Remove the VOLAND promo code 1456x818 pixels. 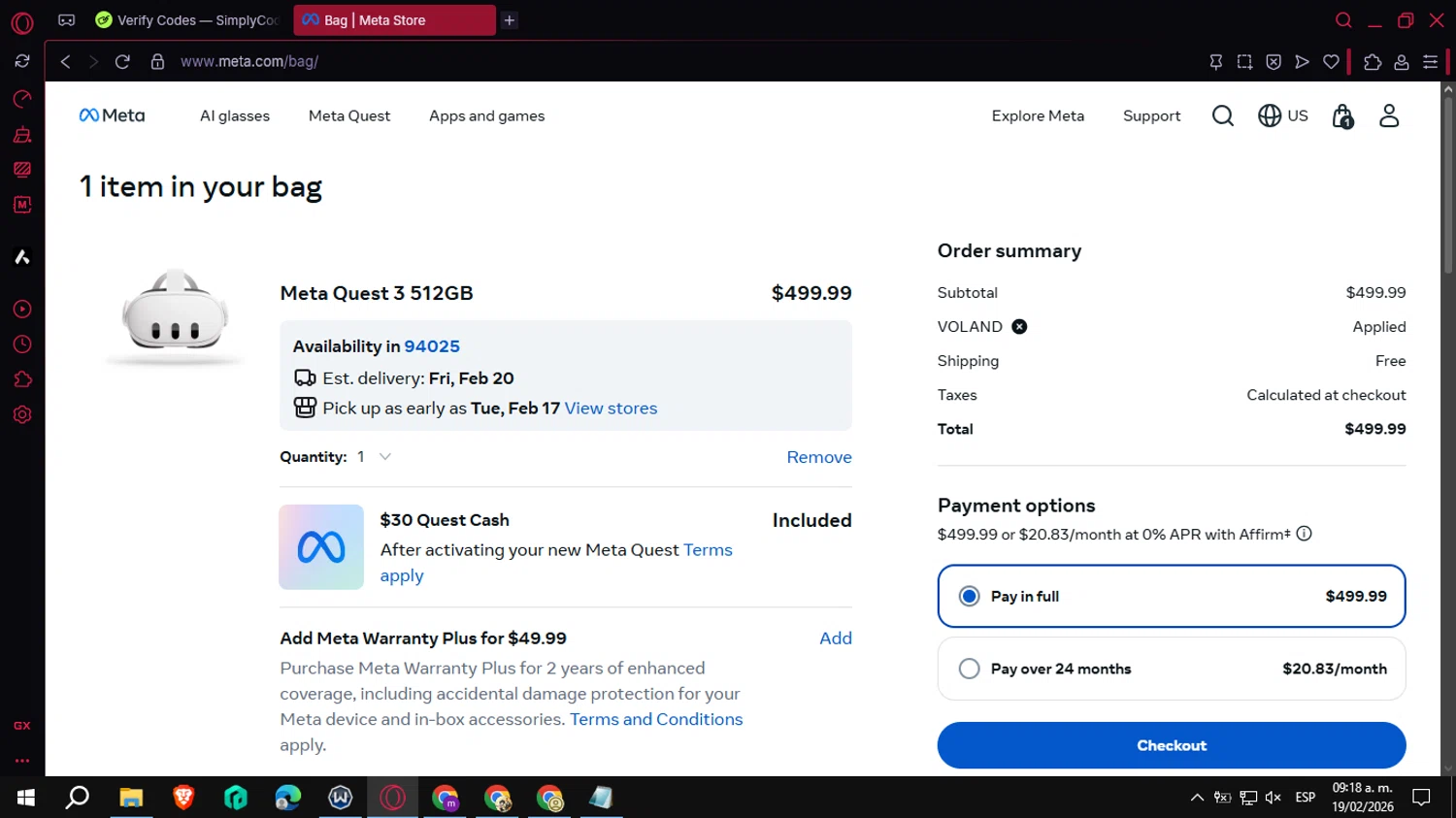tap(1019, 326)
